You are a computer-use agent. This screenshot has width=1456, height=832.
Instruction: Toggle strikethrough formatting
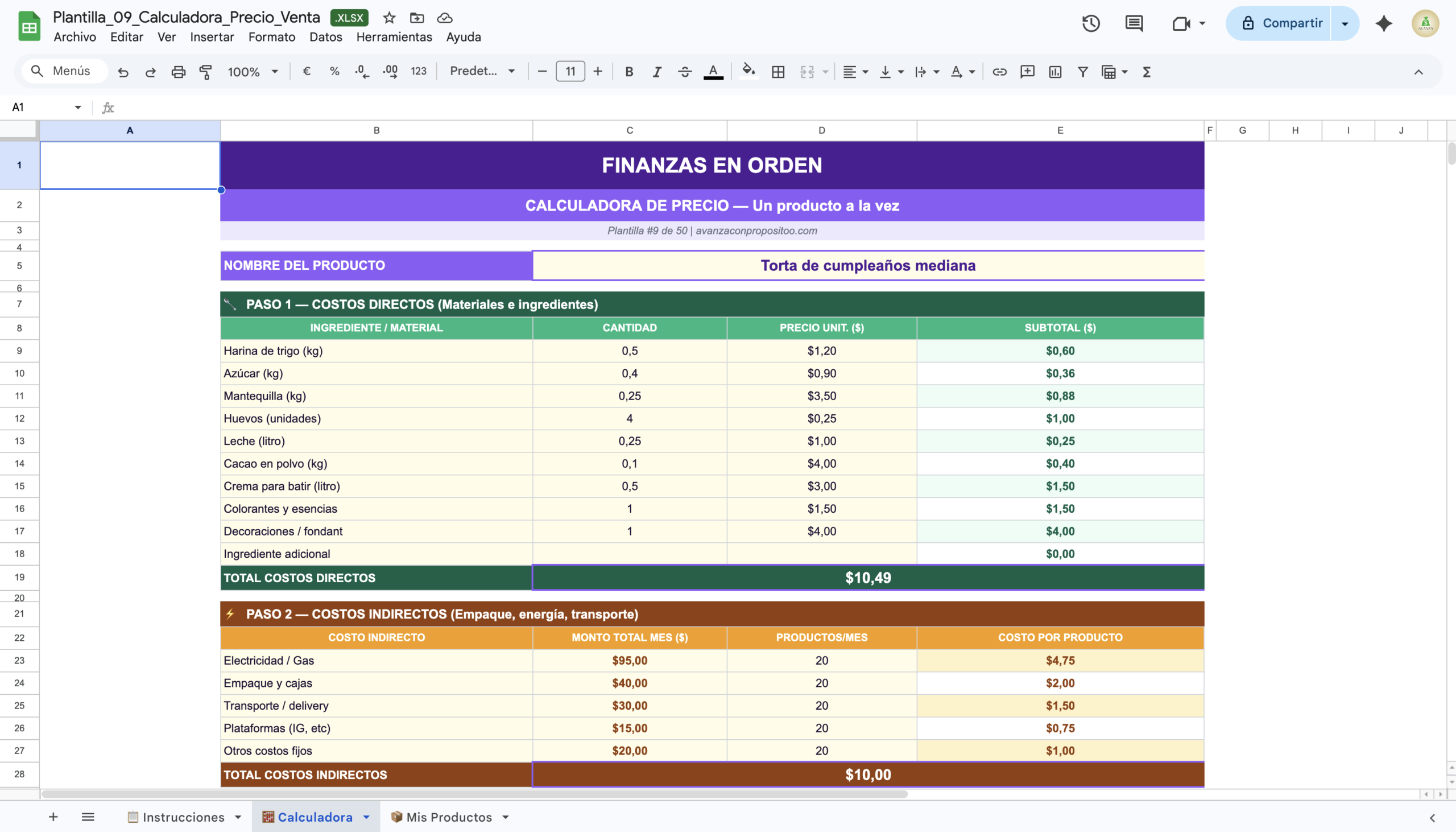685,72
